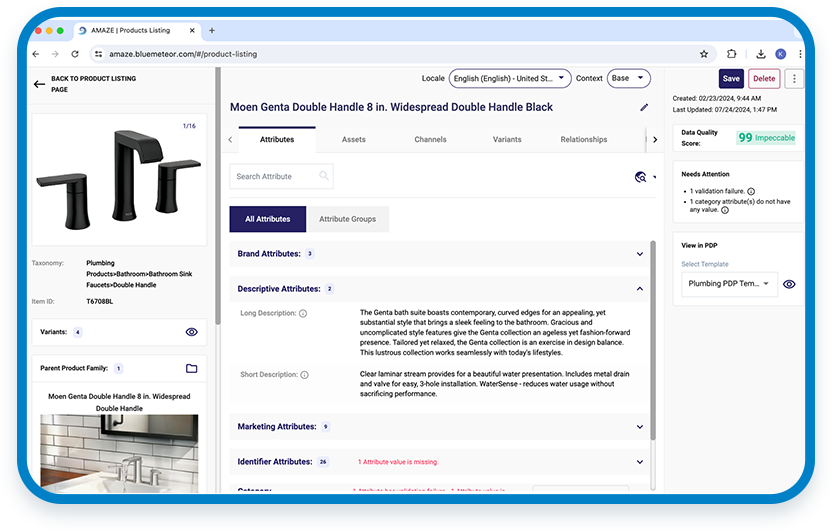The image size is (832, 531).
Task: Select the All Attributes view
Action: [x=267, y=219]
